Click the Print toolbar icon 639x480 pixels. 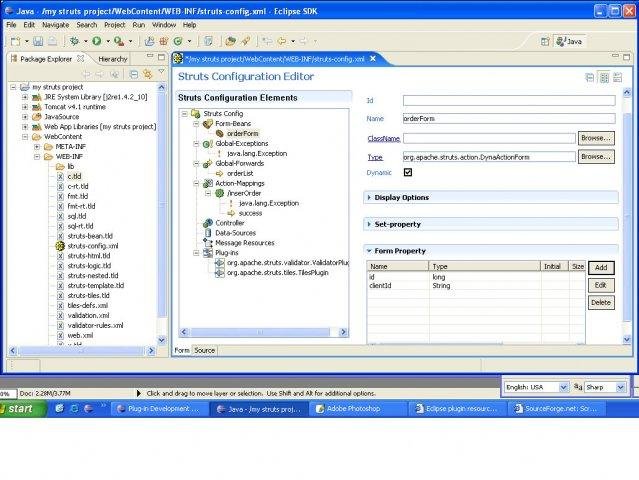52,41
